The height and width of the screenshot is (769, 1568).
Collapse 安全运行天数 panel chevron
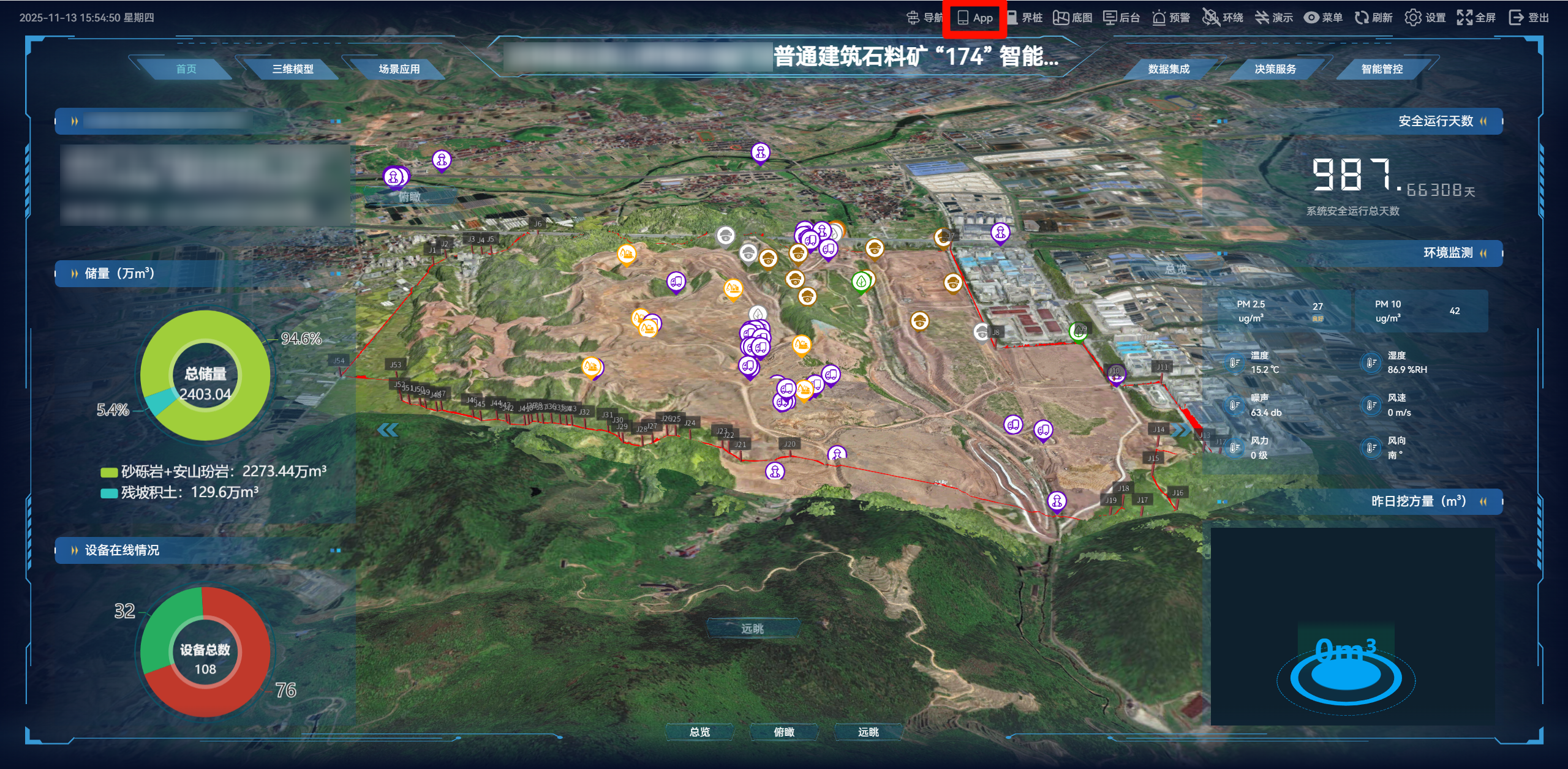pyautogui.click(x=1483, y=121)
